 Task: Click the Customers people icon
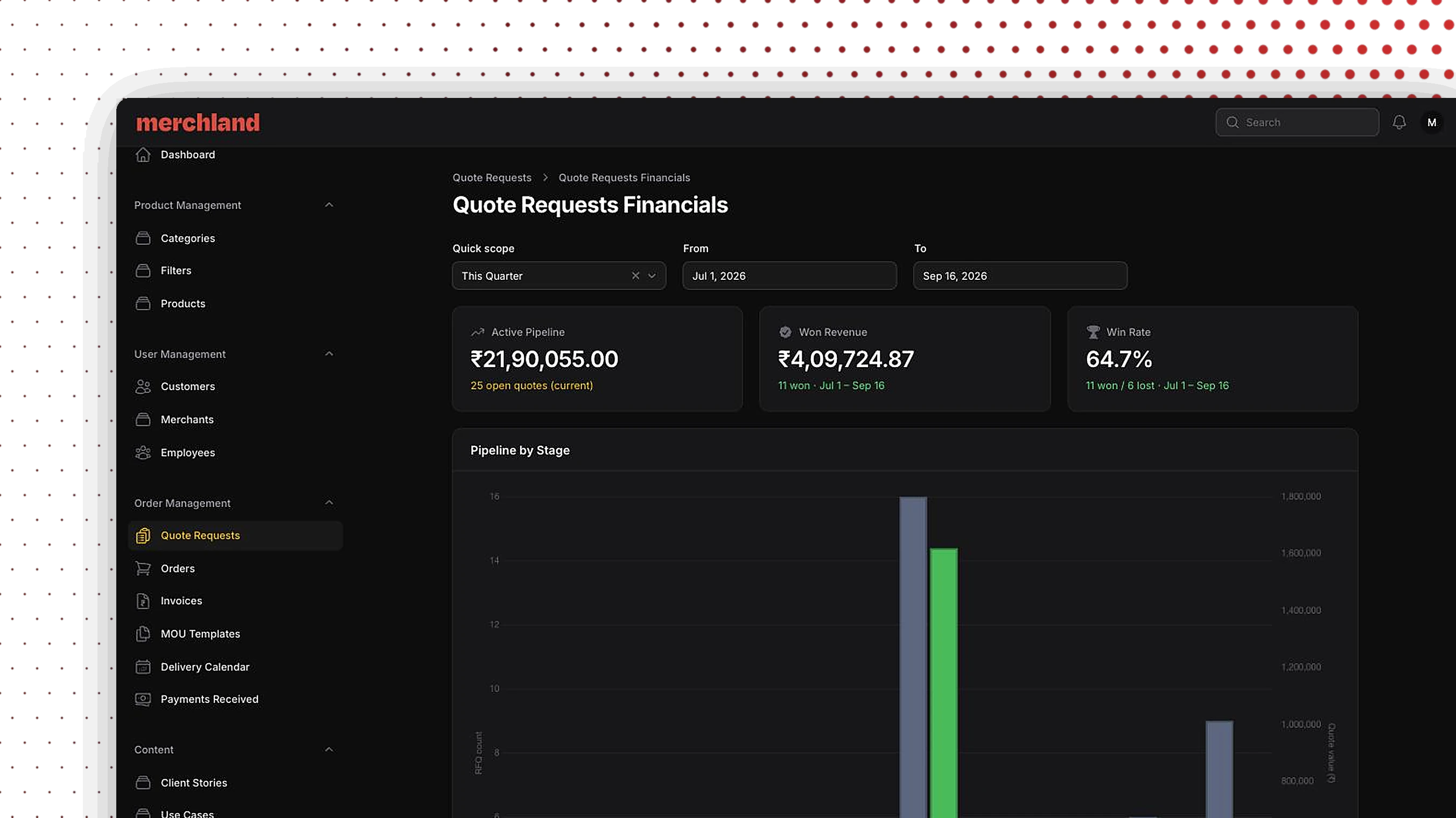(143, 386)
